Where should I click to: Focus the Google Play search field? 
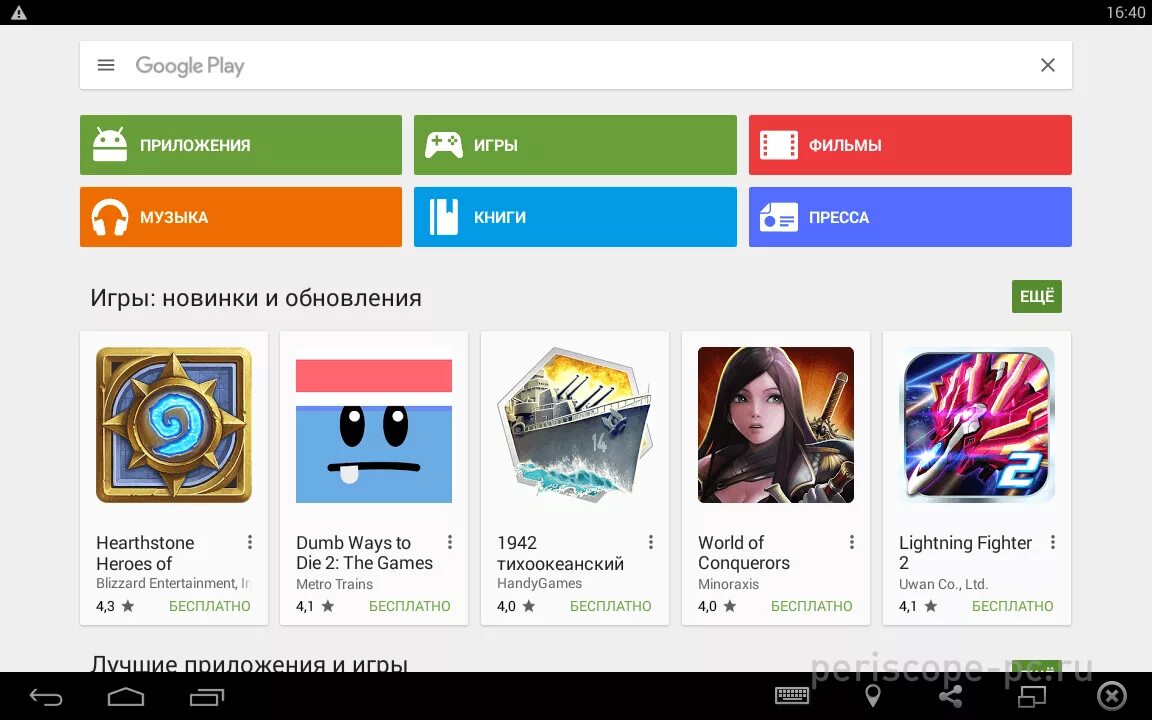pyautogui.click(x=575, y=65)
